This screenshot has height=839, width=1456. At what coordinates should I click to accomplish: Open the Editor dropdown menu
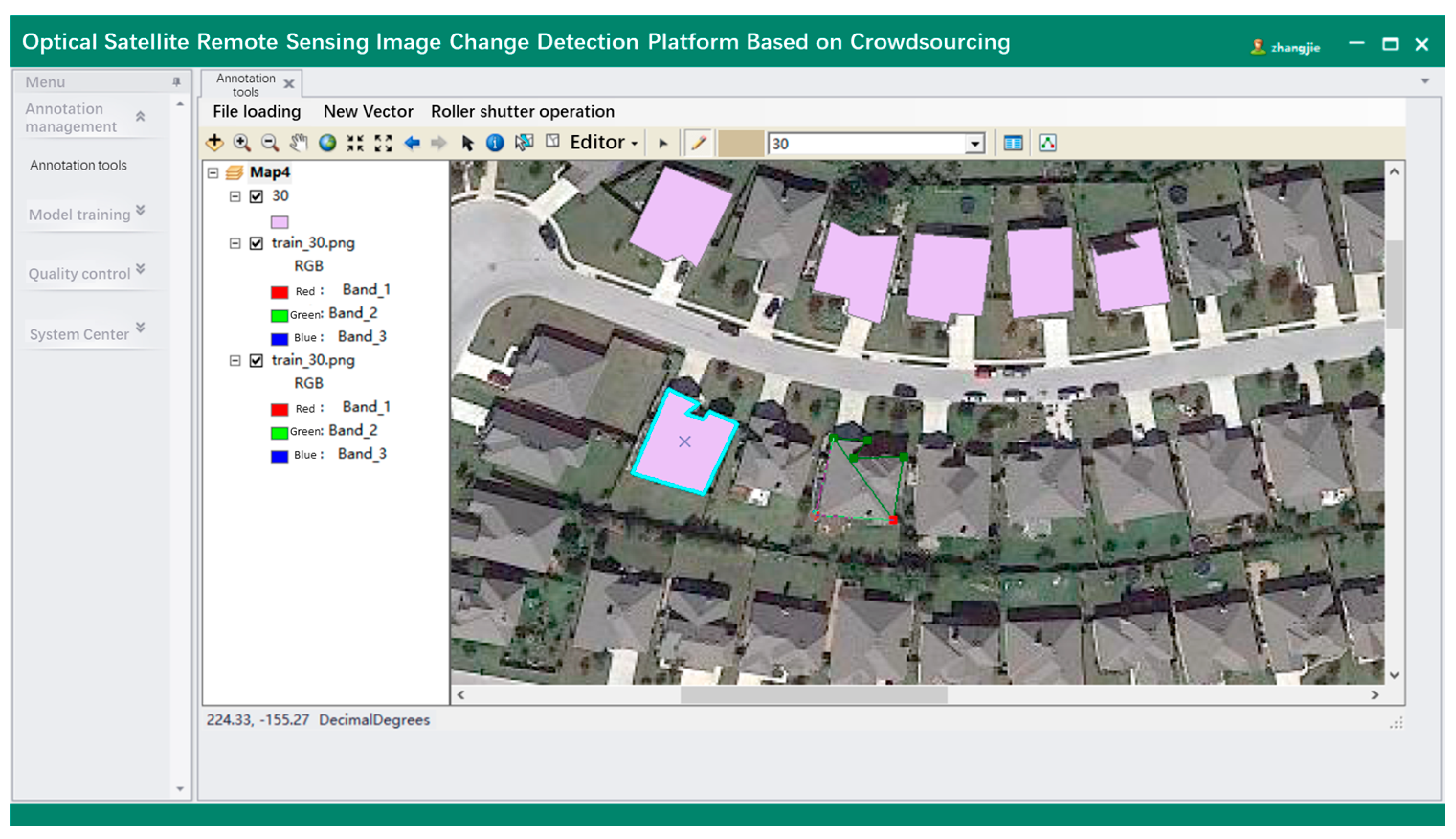click(604, 142)
